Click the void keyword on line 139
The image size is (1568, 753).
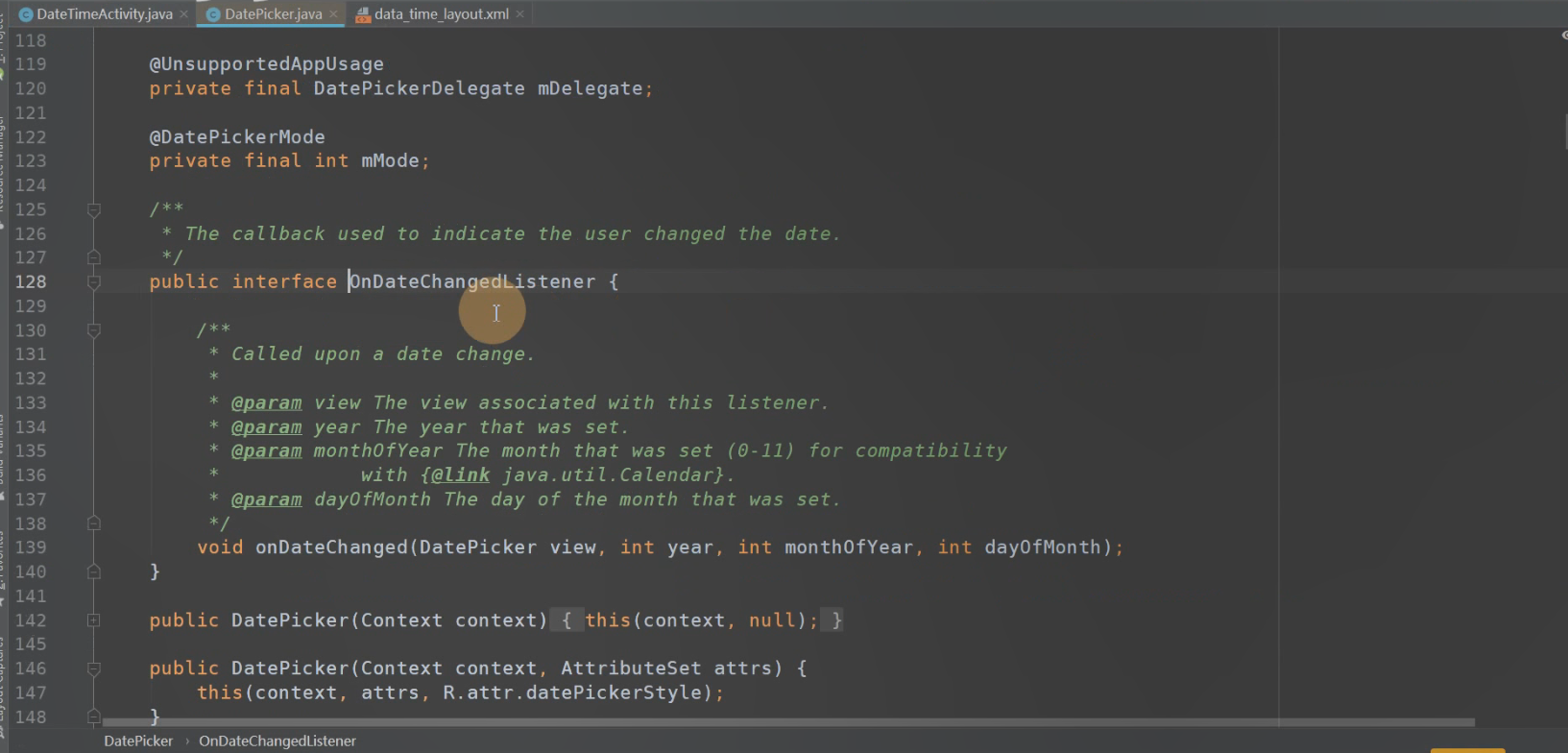(220, 547)
